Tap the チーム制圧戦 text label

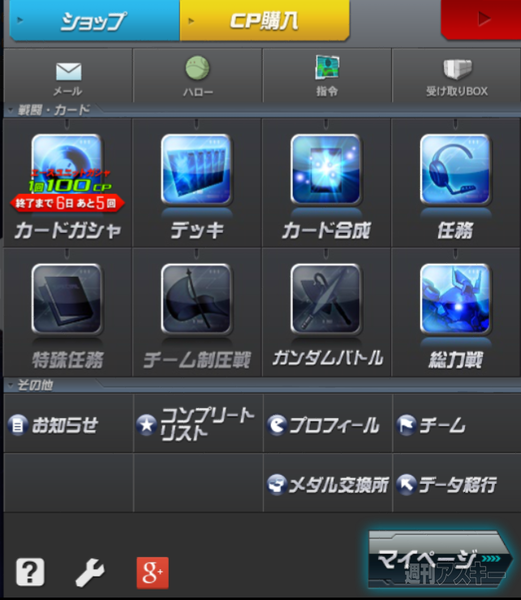tap(197, 360)
